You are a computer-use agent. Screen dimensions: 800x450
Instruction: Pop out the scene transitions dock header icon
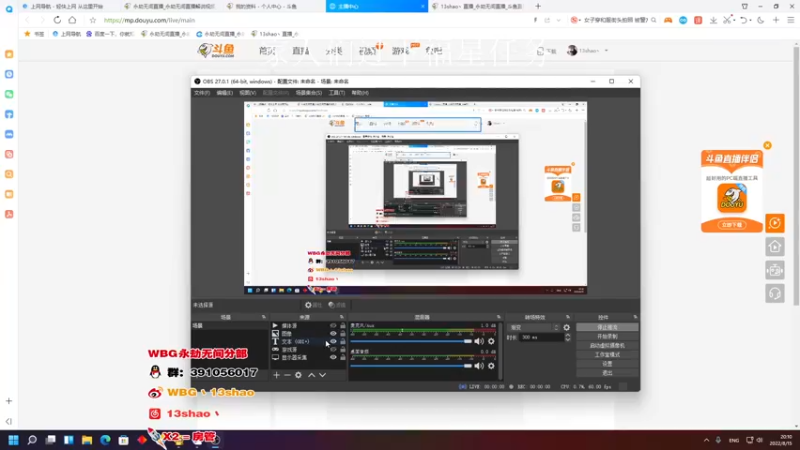point(568,317)
